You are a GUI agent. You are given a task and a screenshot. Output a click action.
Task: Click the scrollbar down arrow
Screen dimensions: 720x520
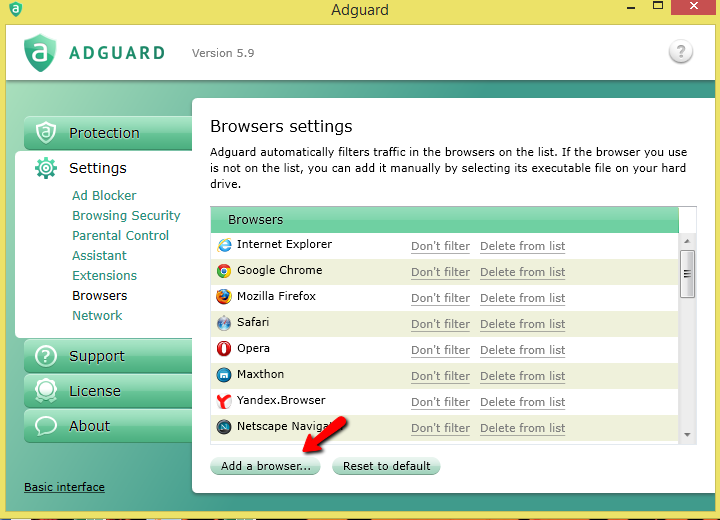[x=687, y=435]
